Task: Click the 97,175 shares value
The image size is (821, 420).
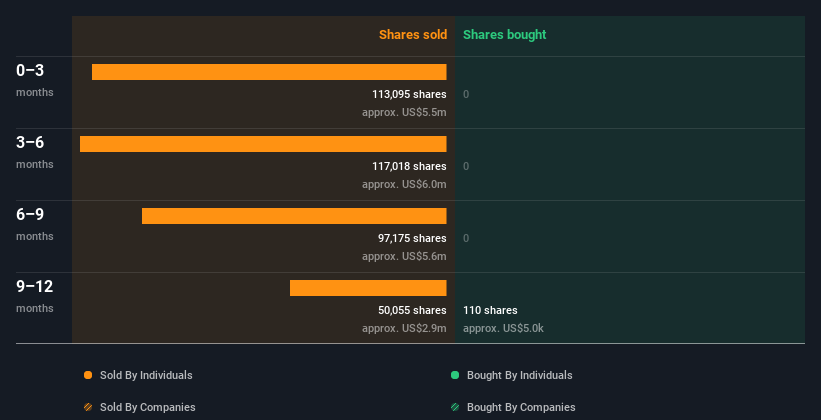Action: click(412, 238)
